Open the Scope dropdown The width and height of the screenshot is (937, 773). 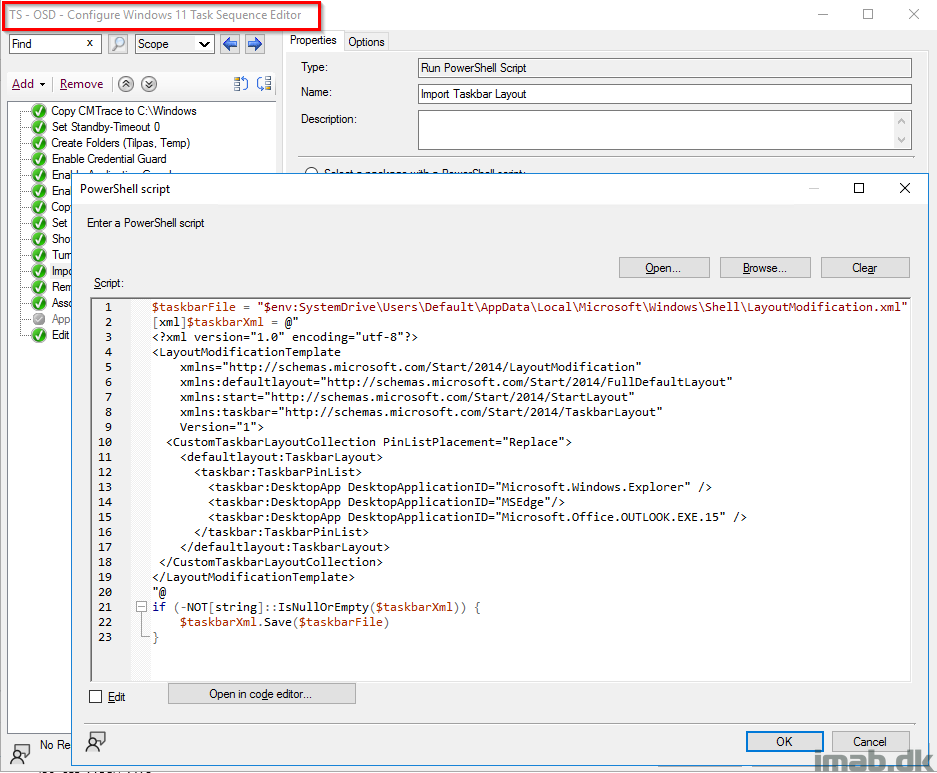(175, 44)
